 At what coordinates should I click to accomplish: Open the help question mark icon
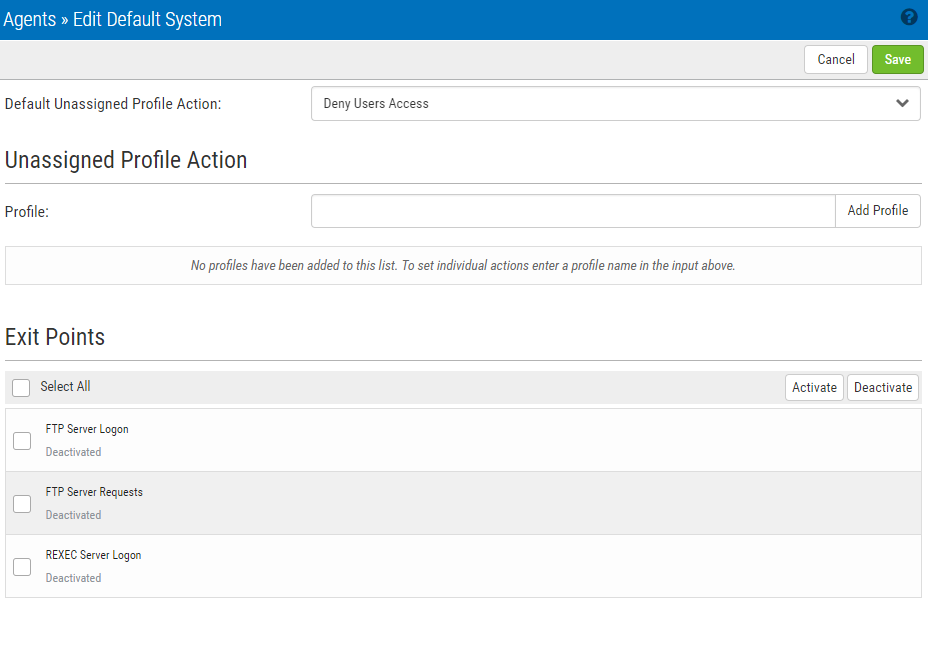point(908,17)
